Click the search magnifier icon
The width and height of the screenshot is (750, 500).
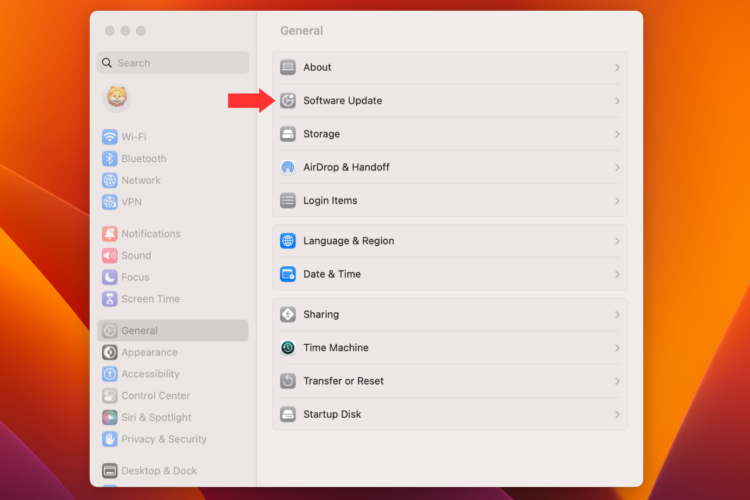[107, 63]
